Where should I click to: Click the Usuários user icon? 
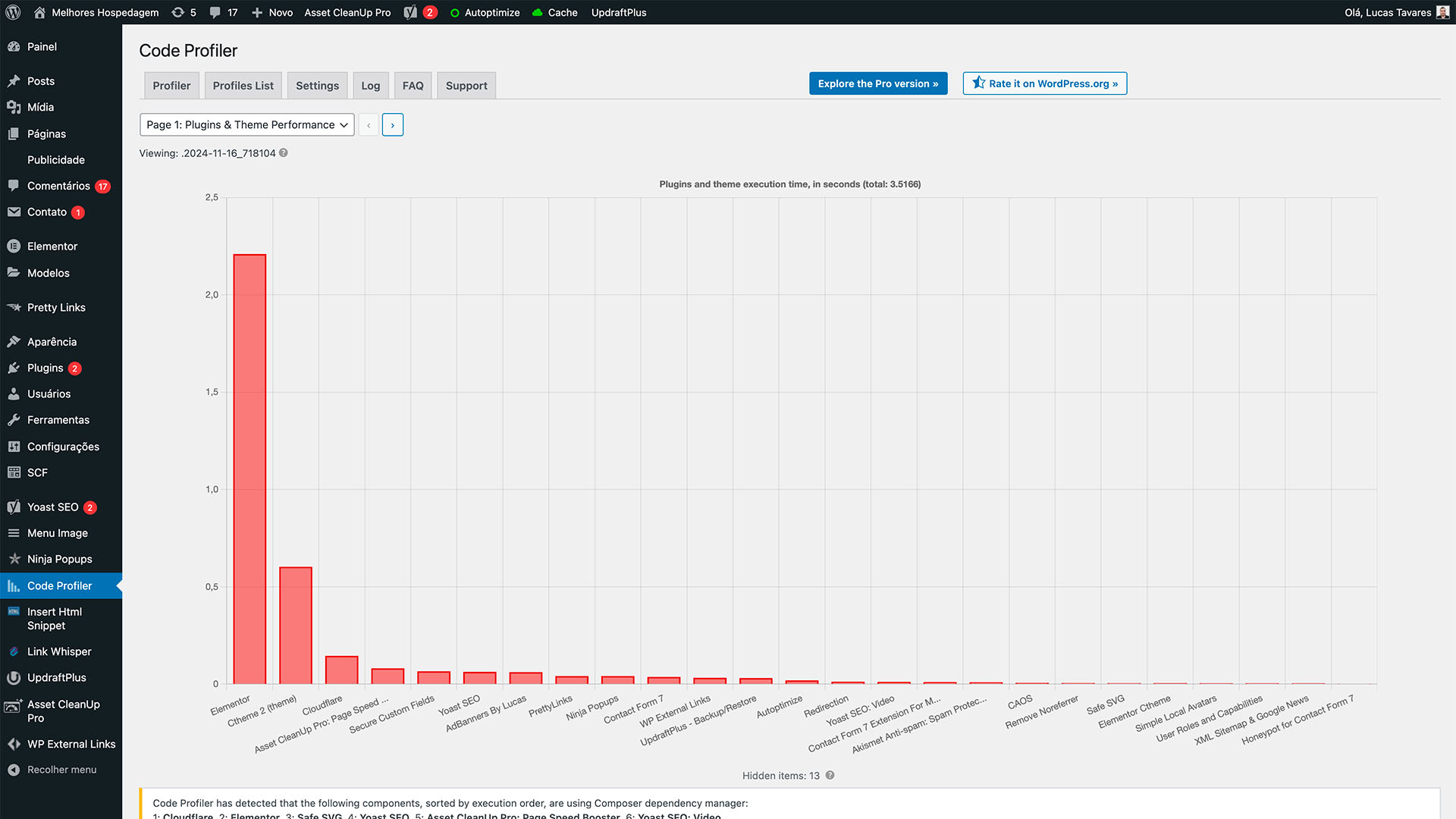click(x=14, y=394)
